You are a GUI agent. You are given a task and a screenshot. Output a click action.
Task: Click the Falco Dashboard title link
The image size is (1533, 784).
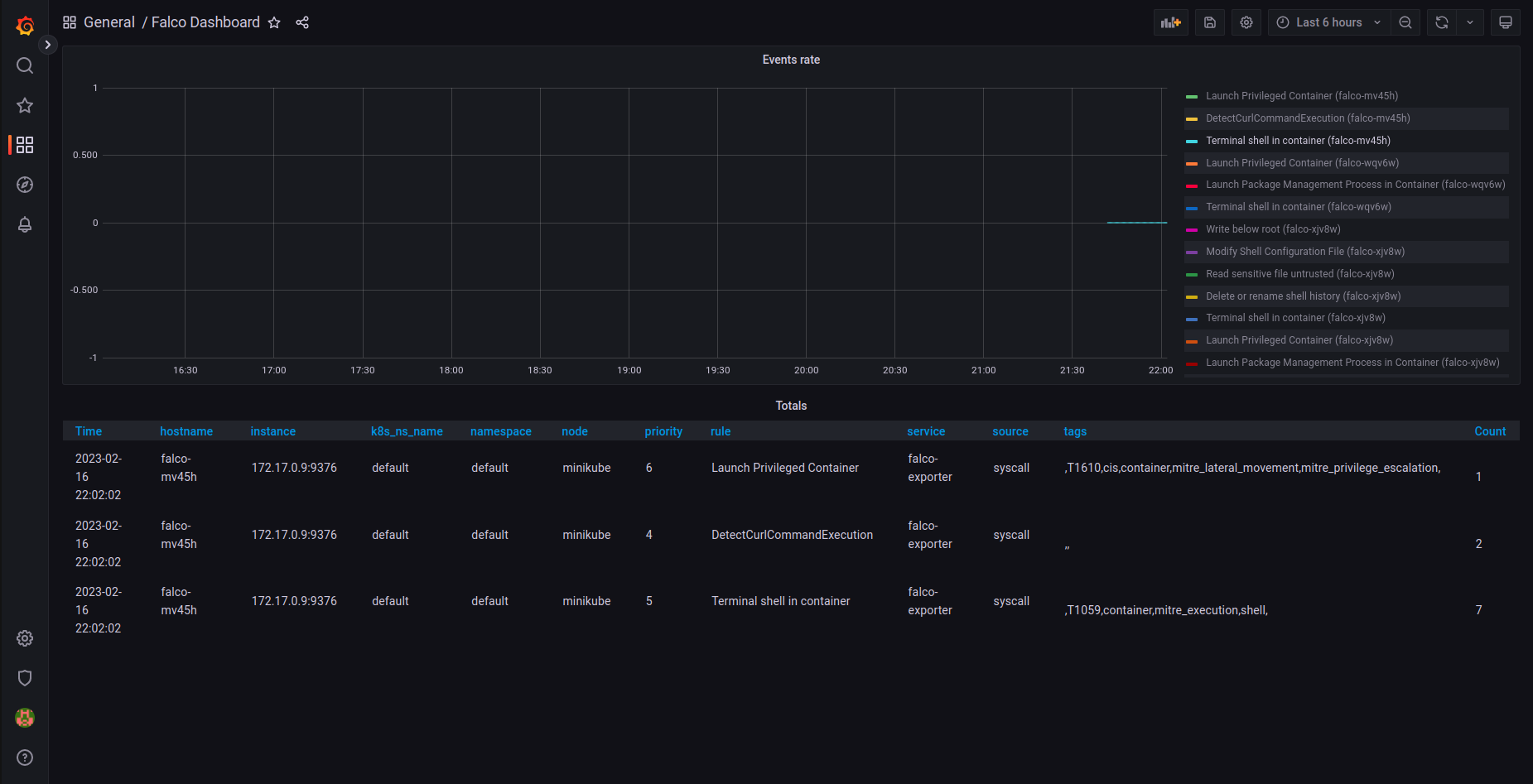[205, 22]
